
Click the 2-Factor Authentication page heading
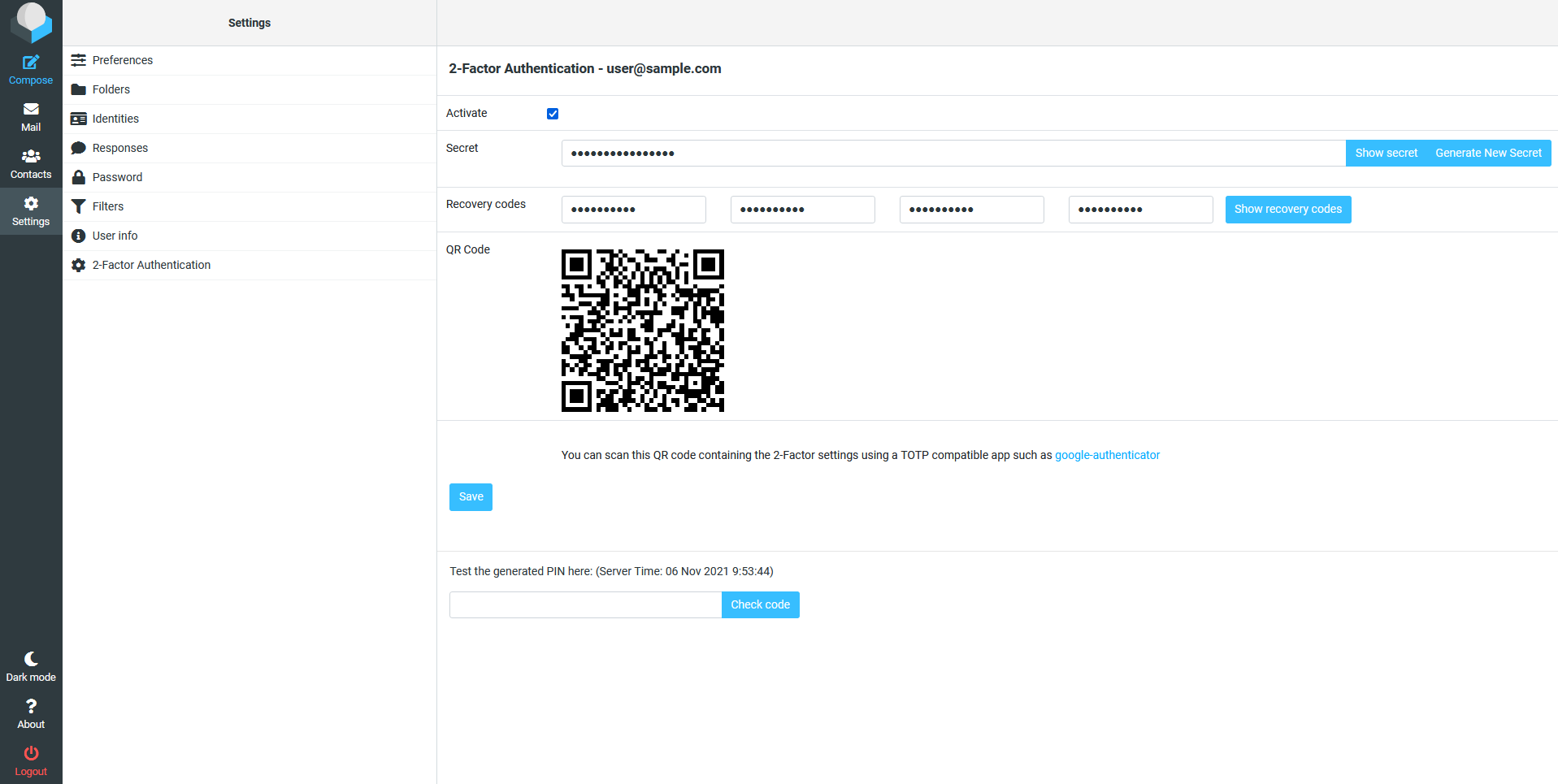point(585,68)
